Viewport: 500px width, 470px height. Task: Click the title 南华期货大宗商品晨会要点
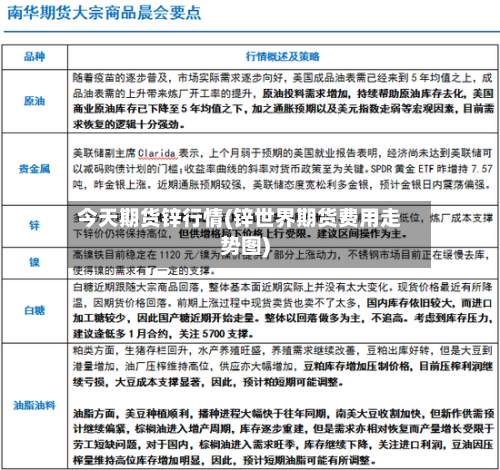104,13
